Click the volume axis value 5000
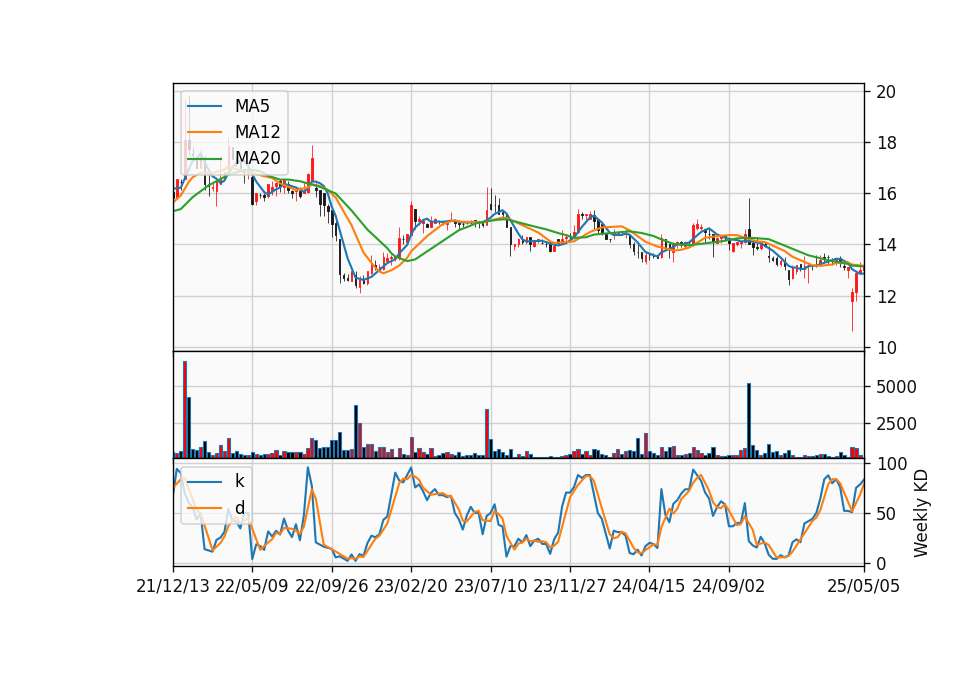 [x=896, y=387]
